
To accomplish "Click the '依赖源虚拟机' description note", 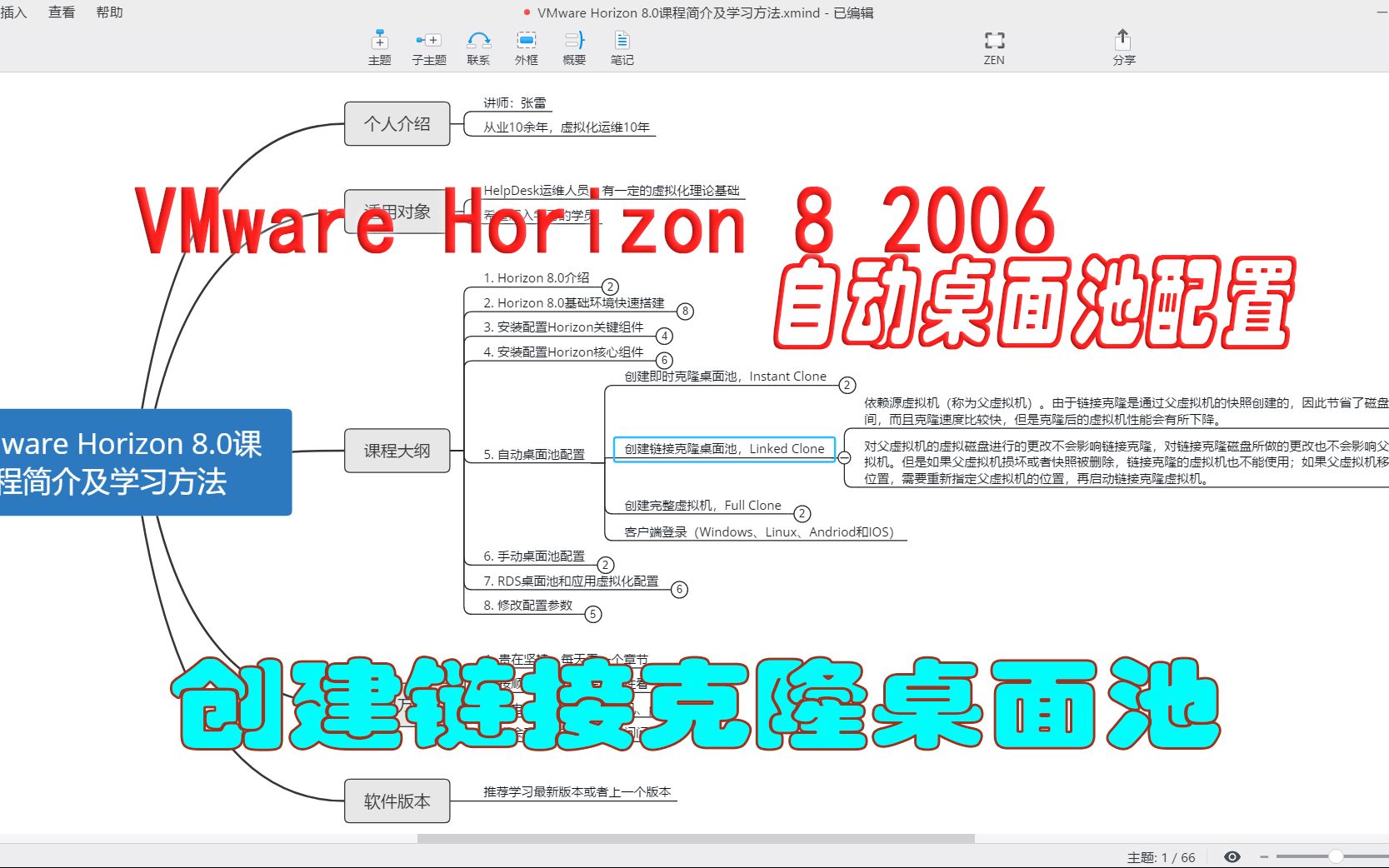I will click(1126, 412).
